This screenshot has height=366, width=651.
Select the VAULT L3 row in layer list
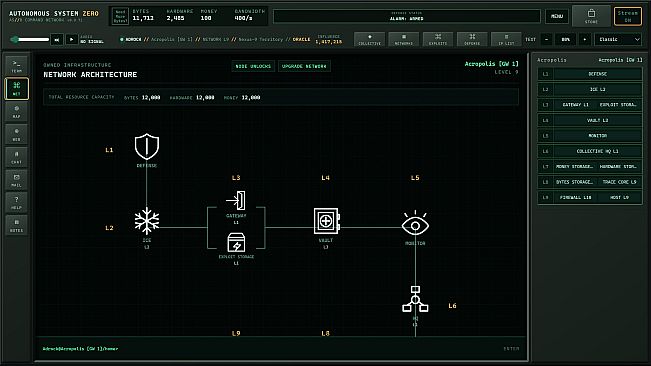[590, 120]
